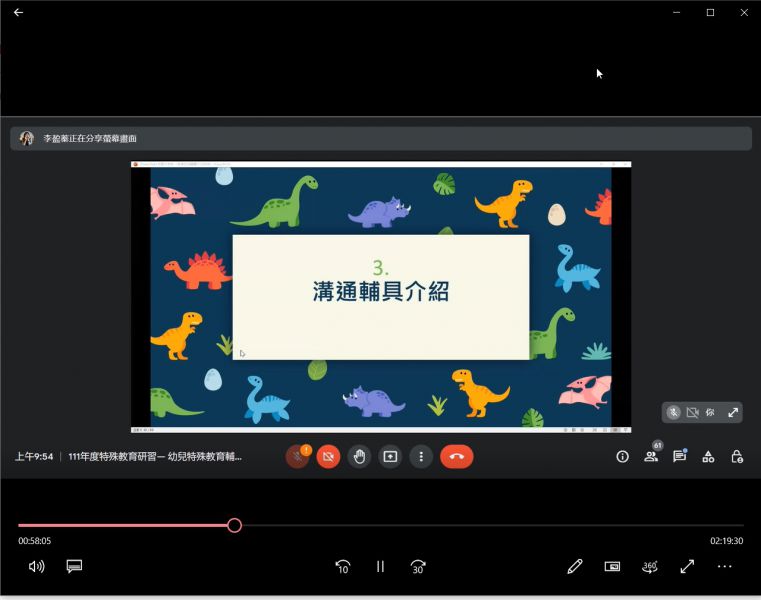This screenshot has width=761, height=600.
Task: Click the raise hand icon
Action: point(359,456)
